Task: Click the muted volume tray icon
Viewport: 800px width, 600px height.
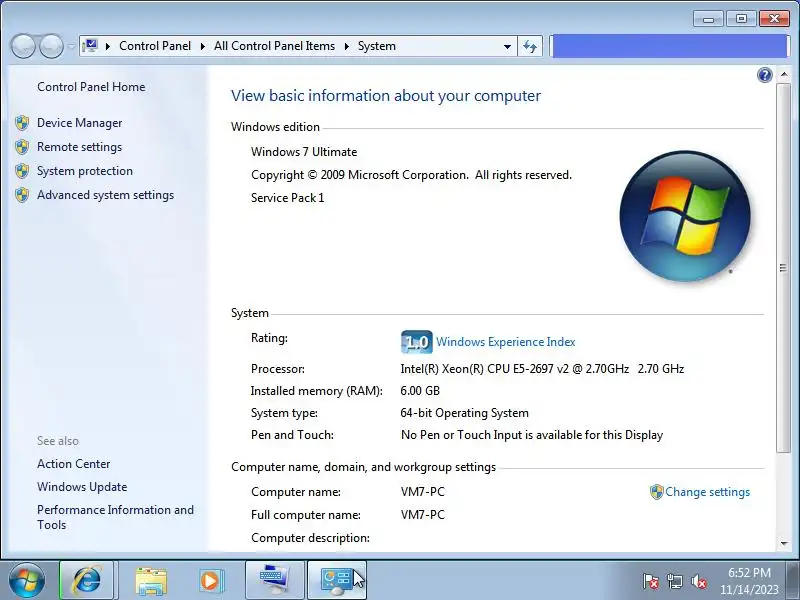Action: (699, 581)
